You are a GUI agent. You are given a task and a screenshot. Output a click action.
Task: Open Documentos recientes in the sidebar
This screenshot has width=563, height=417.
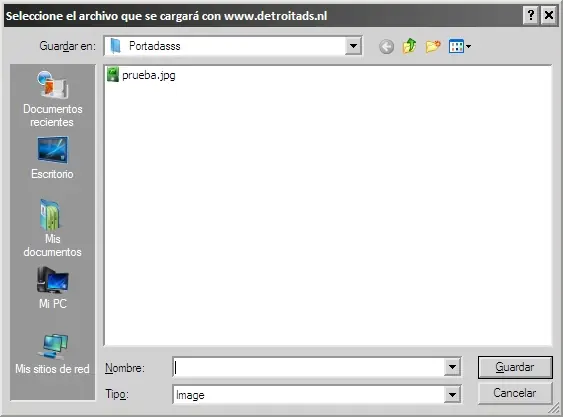coord(53,99)
